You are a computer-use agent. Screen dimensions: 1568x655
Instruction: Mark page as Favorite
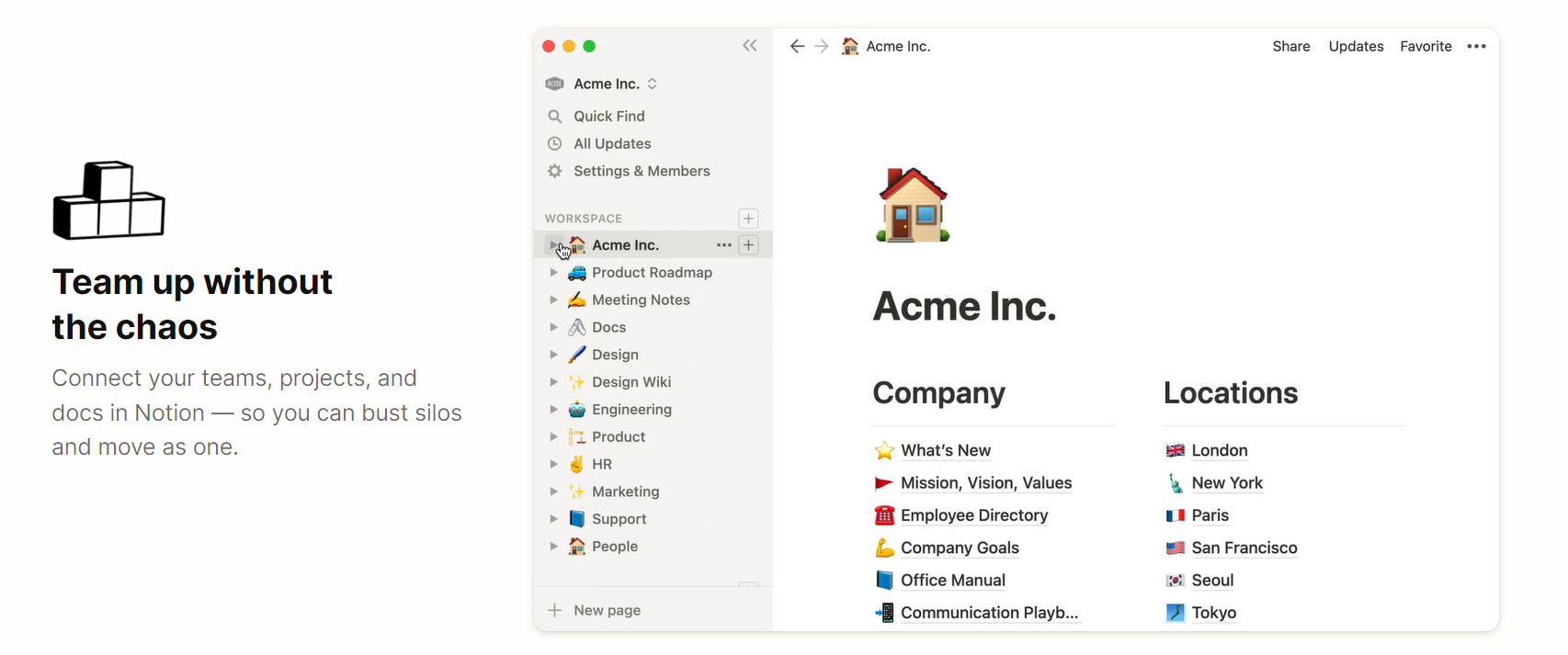click(x=1426, y=46)
